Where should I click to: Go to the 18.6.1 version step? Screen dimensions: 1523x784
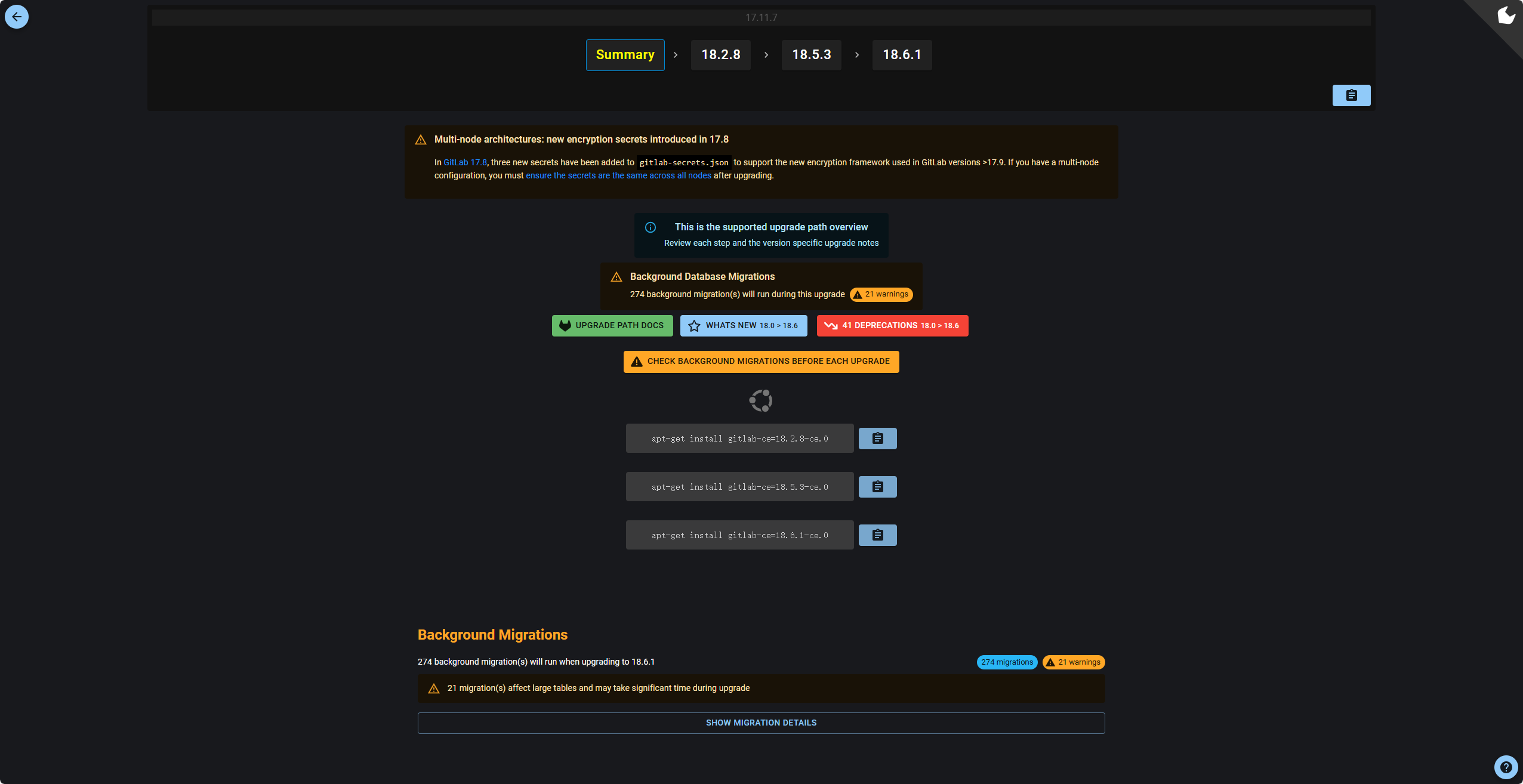[902, 55]
